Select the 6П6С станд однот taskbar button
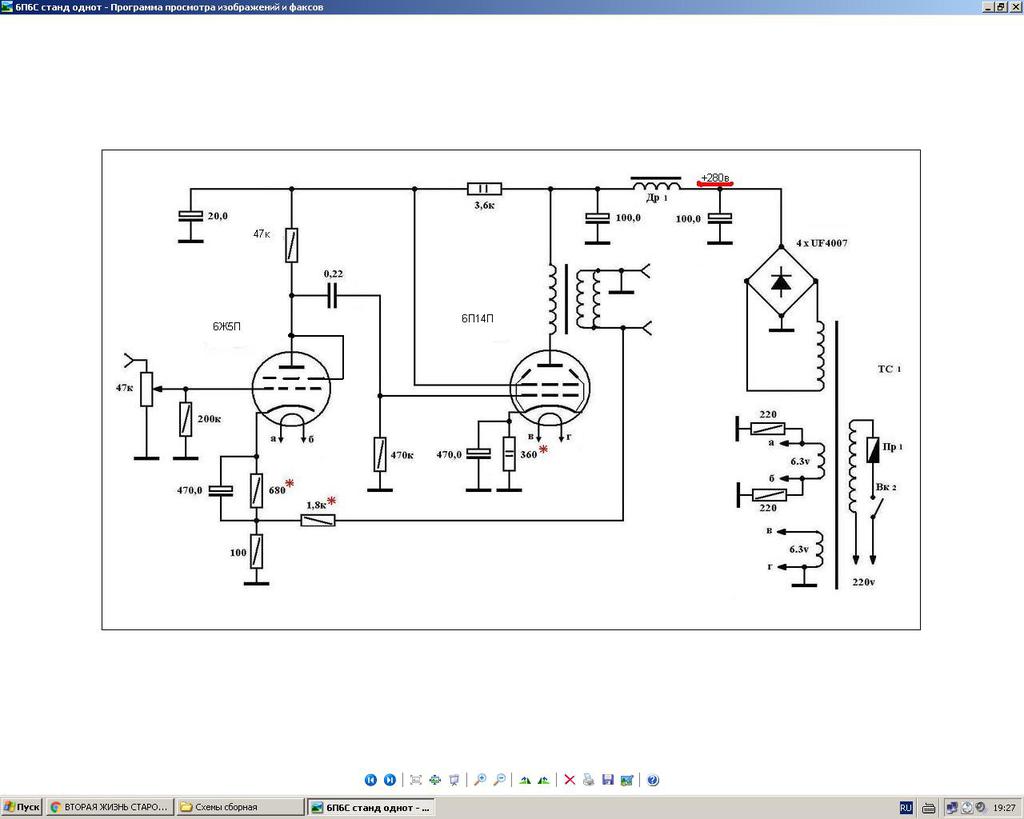The height and width of the screenshot is (819, 1024). (x=371, y=807)
